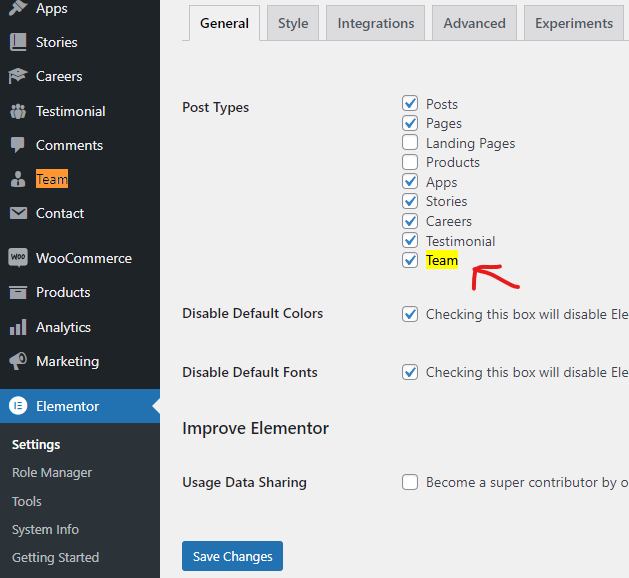Enable Usage Data Sharing checkbox

(410, 482)
